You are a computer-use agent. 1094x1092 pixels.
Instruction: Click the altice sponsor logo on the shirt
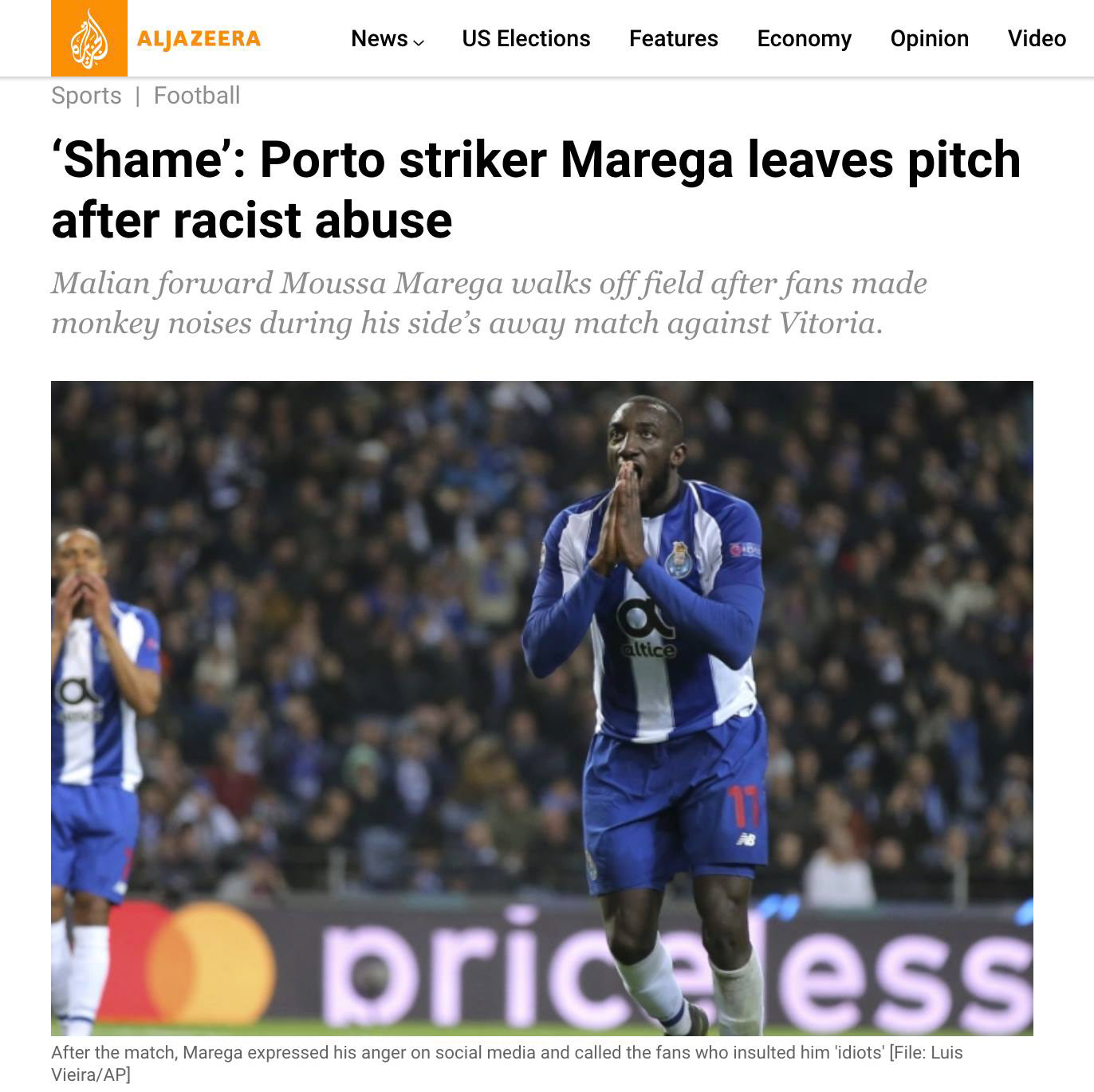pyautogui.click(x=647, y=629)
